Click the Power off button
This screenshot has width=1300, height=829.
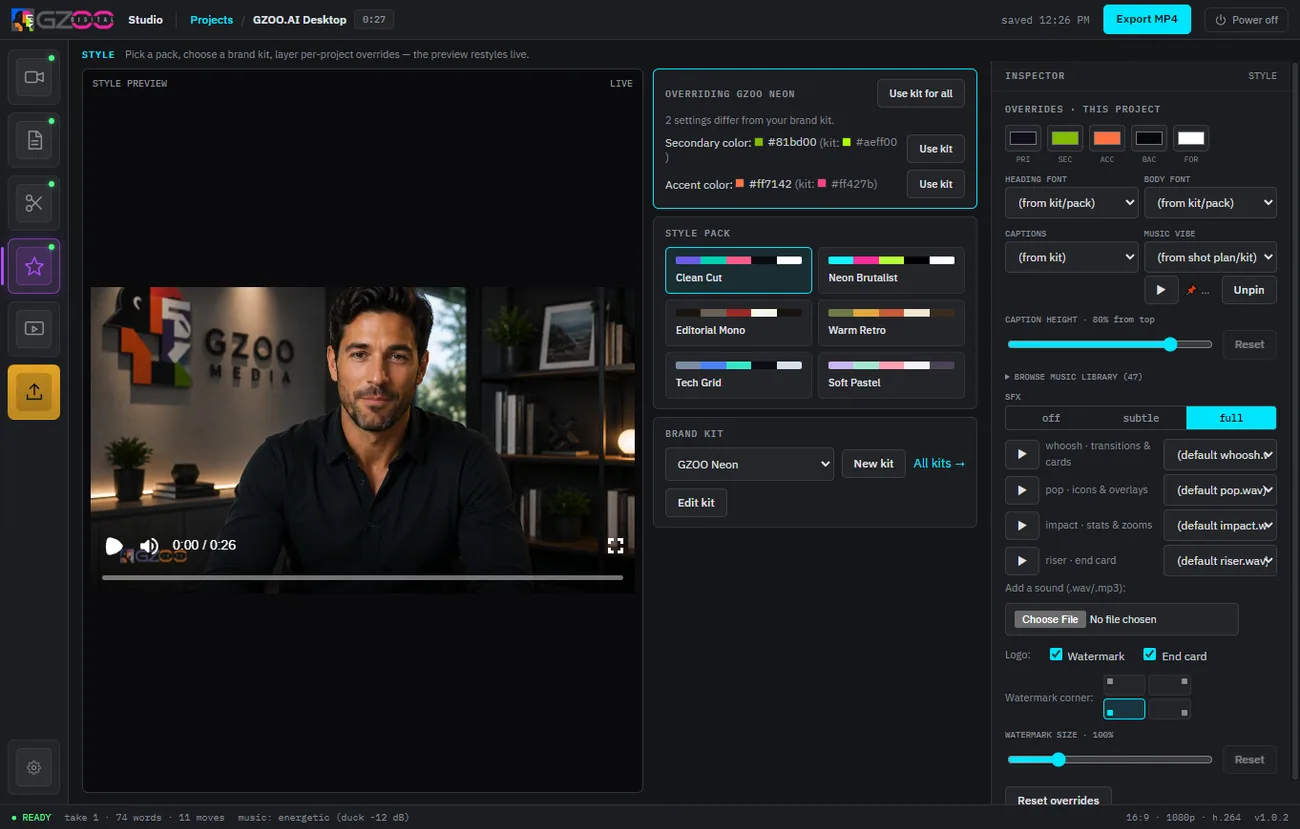1246,20
